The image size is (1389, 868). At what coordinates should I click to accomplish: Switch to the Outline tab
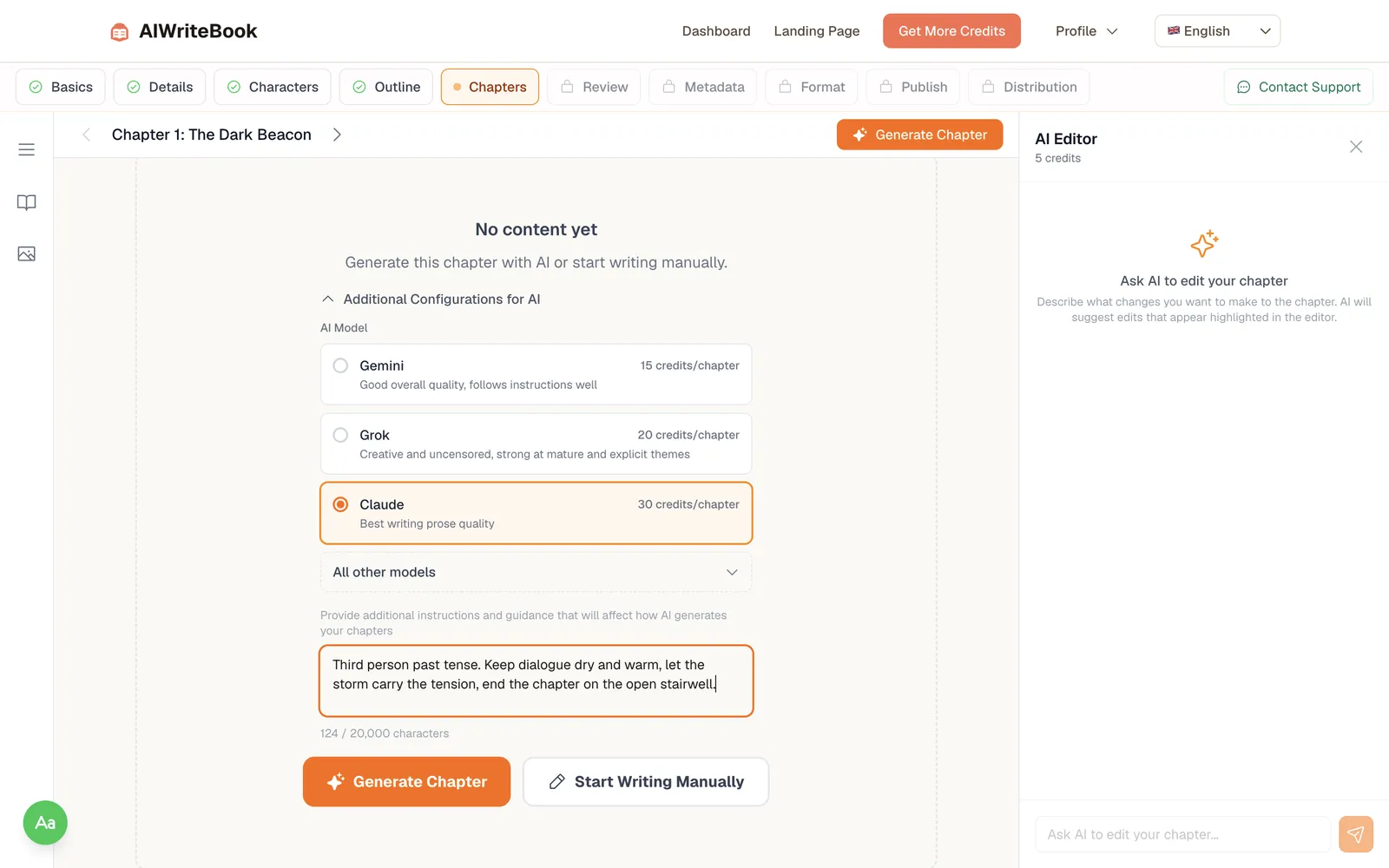386,87
